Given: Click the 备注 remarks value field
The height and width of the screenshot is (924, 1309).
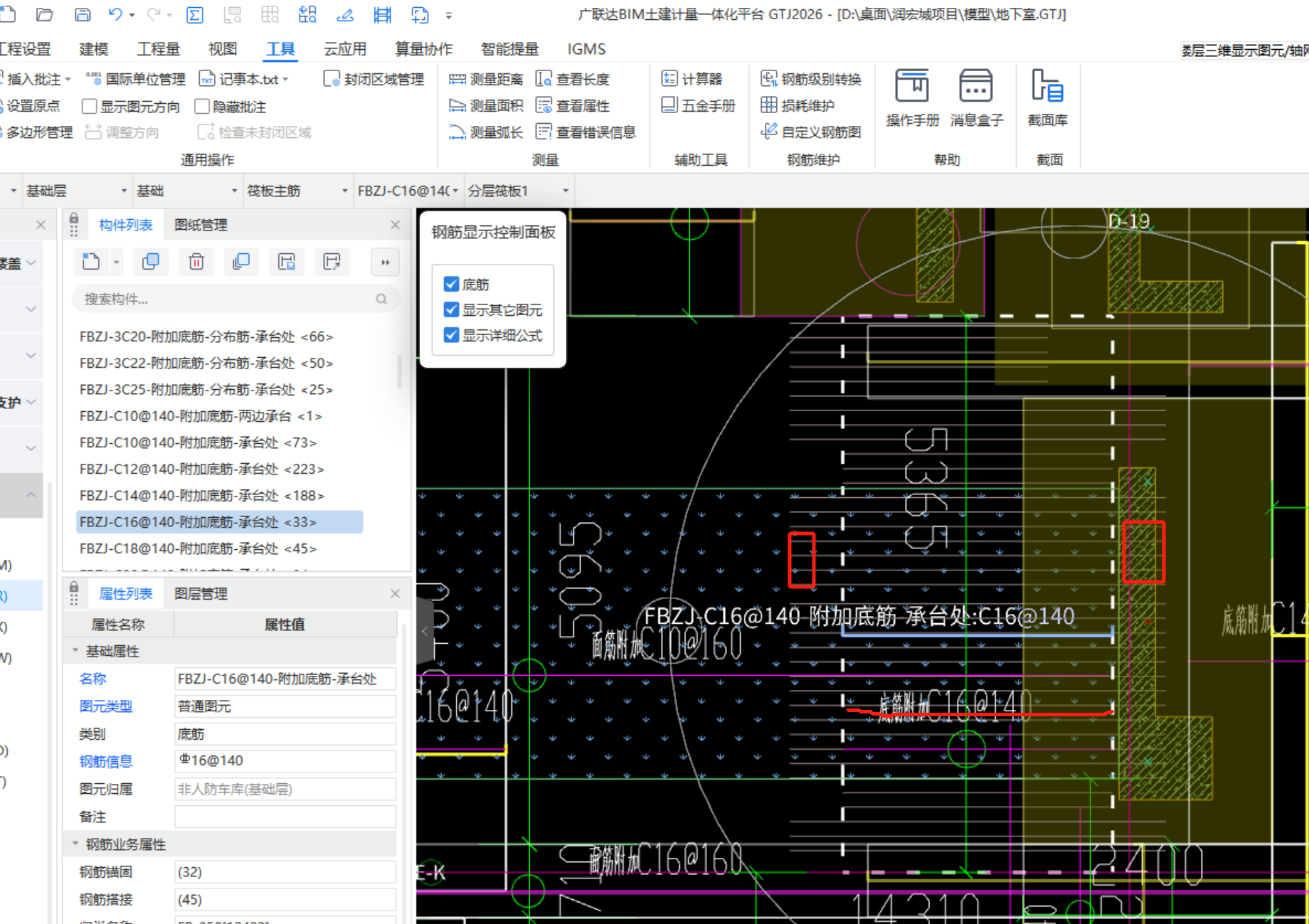Looking at the screenshot, I should (285, 817).
